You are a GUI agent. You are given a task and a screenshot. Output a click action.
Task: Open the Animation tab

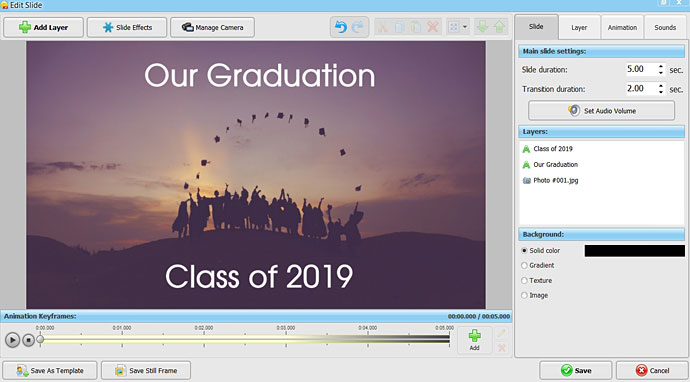622,27
